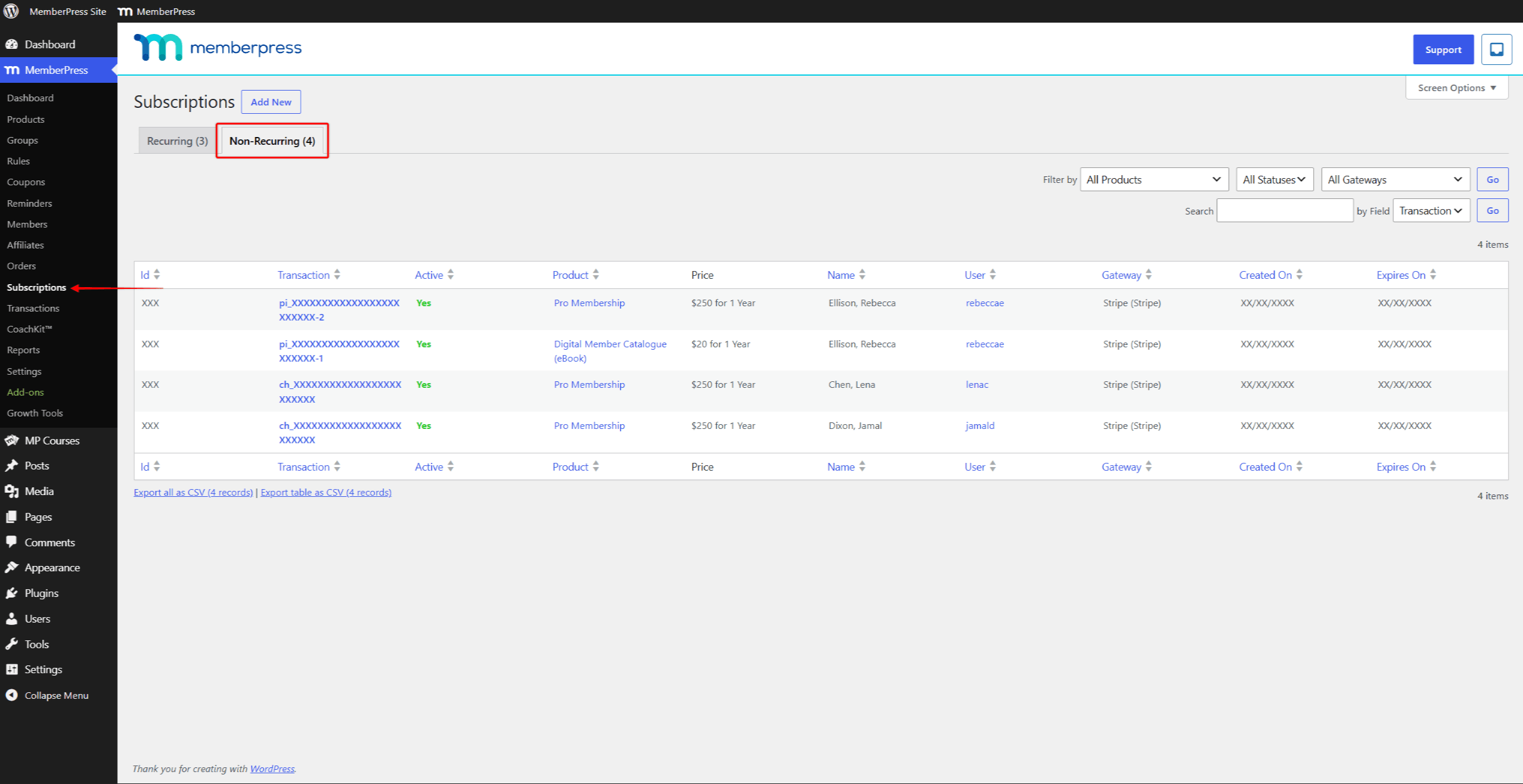1523x784 pixels.
Task: Open the All Products filter dropdown
Action: click(1154, 179)
